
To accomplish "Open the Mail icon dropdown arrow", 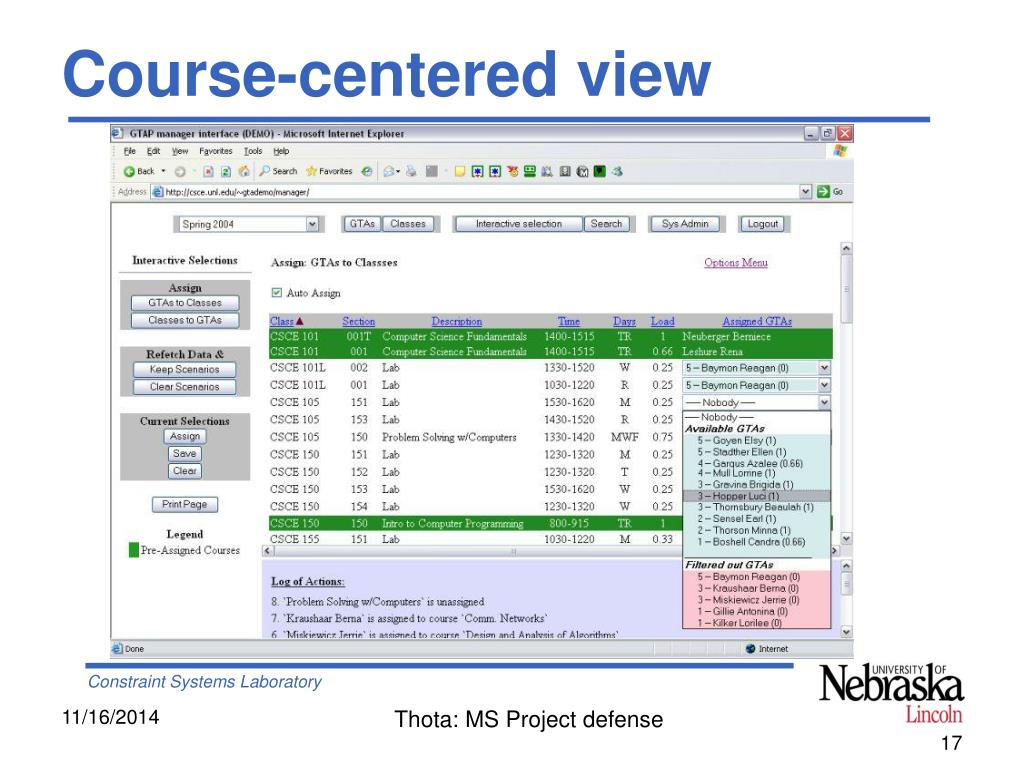I will pos(398,172).
